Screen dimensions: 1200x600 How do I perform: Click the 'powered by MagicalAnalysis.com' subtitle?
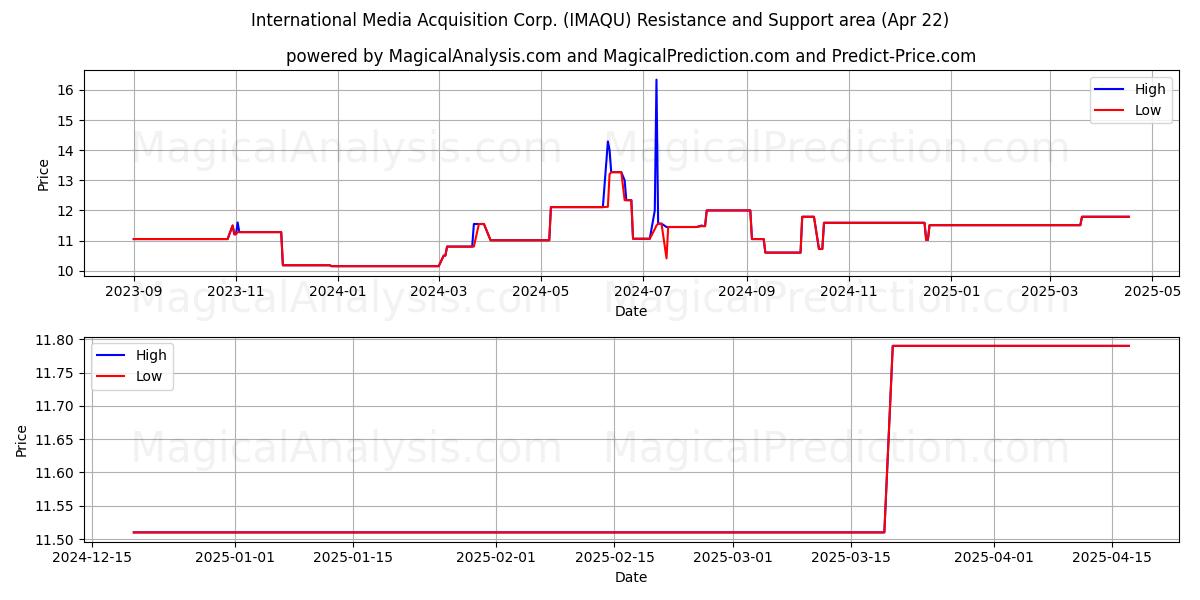[631, 56]
